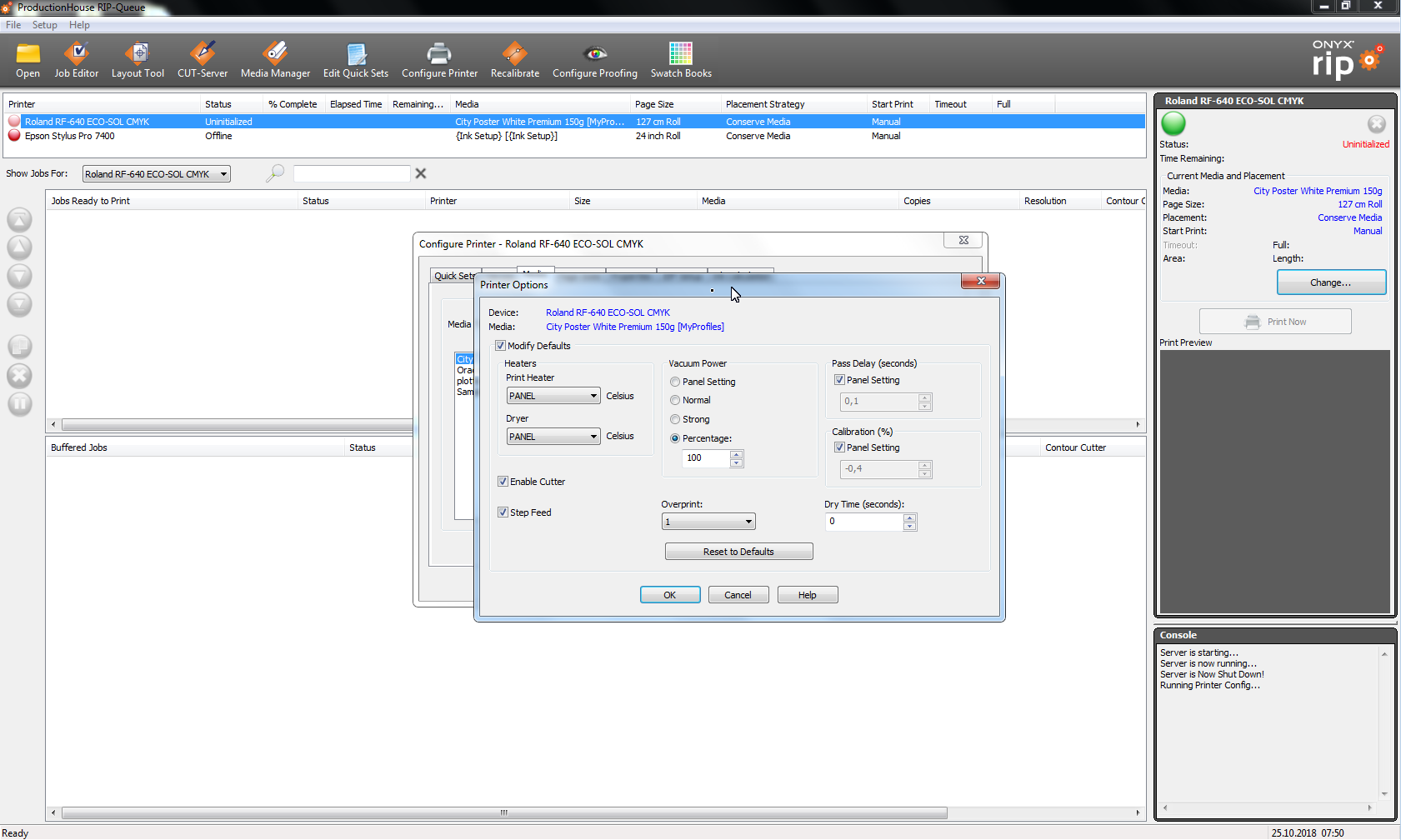Screen dimensions: 1401x840
Task: Click the pause job round icon
Action: [19, 403]
